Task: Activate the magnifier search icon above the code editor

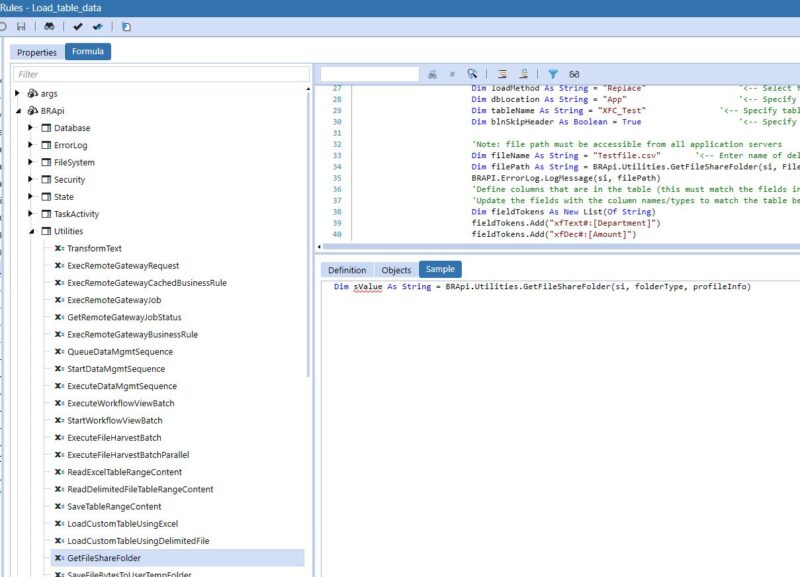Action: pyautogui.click(x=472, y=75)
